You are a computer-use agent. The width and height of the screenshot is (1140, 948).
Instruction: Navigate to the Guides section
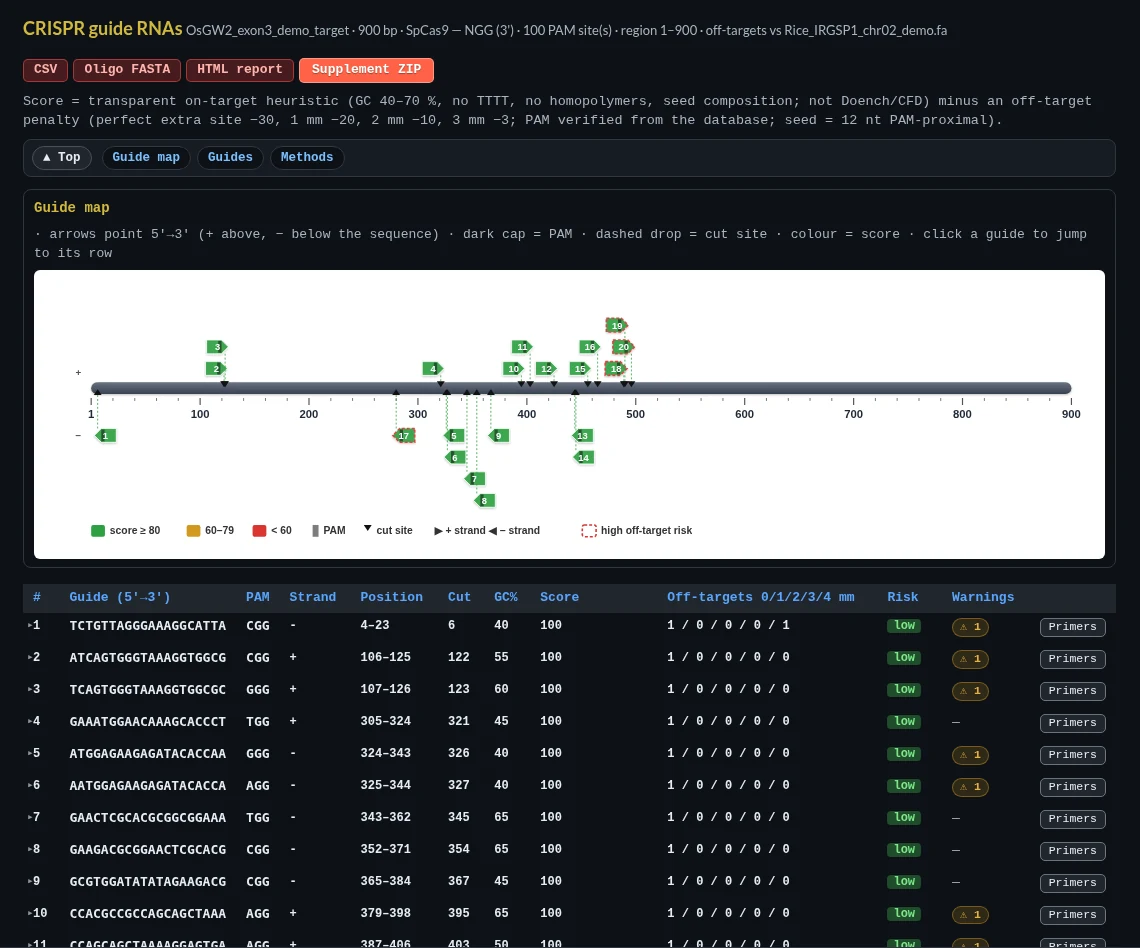pyautogui.click(x=230, y=157)
